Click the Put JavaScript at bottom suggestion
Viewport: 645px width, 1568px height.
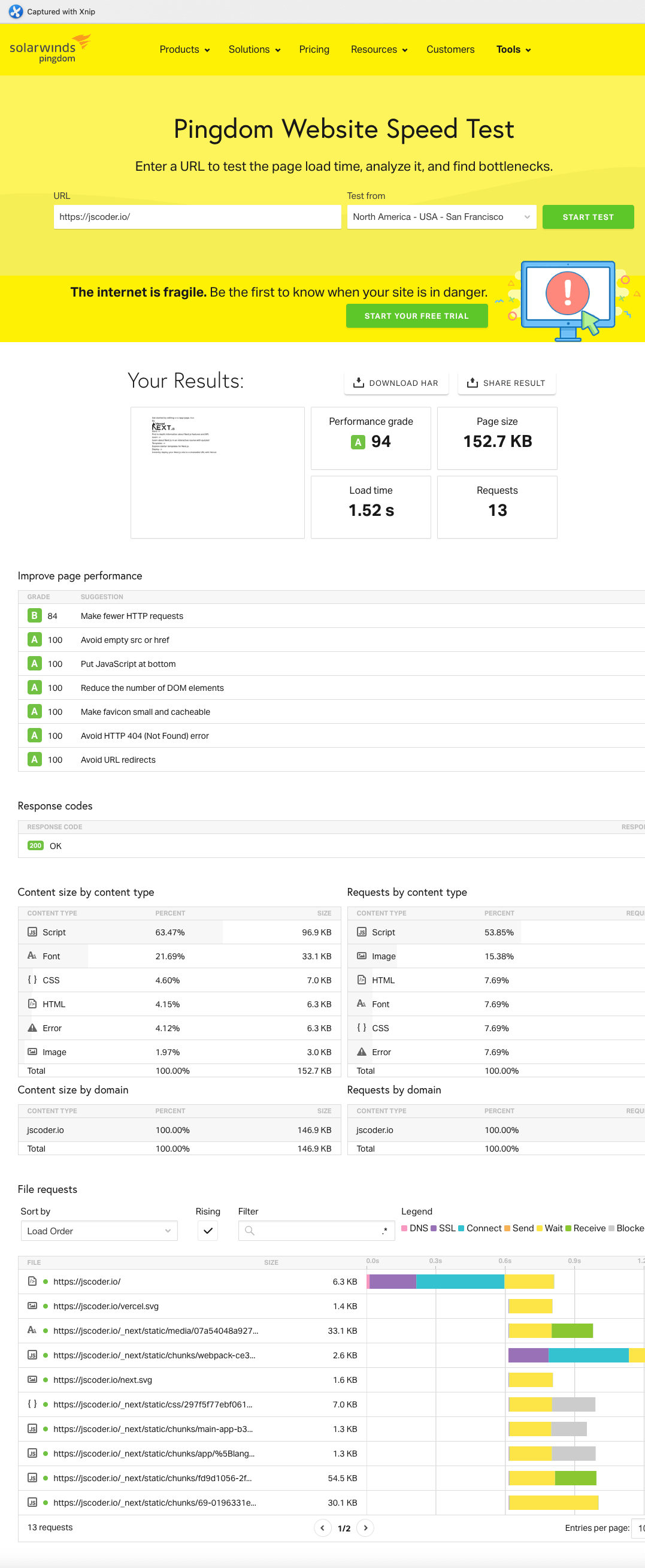click(x=332, y=663)
